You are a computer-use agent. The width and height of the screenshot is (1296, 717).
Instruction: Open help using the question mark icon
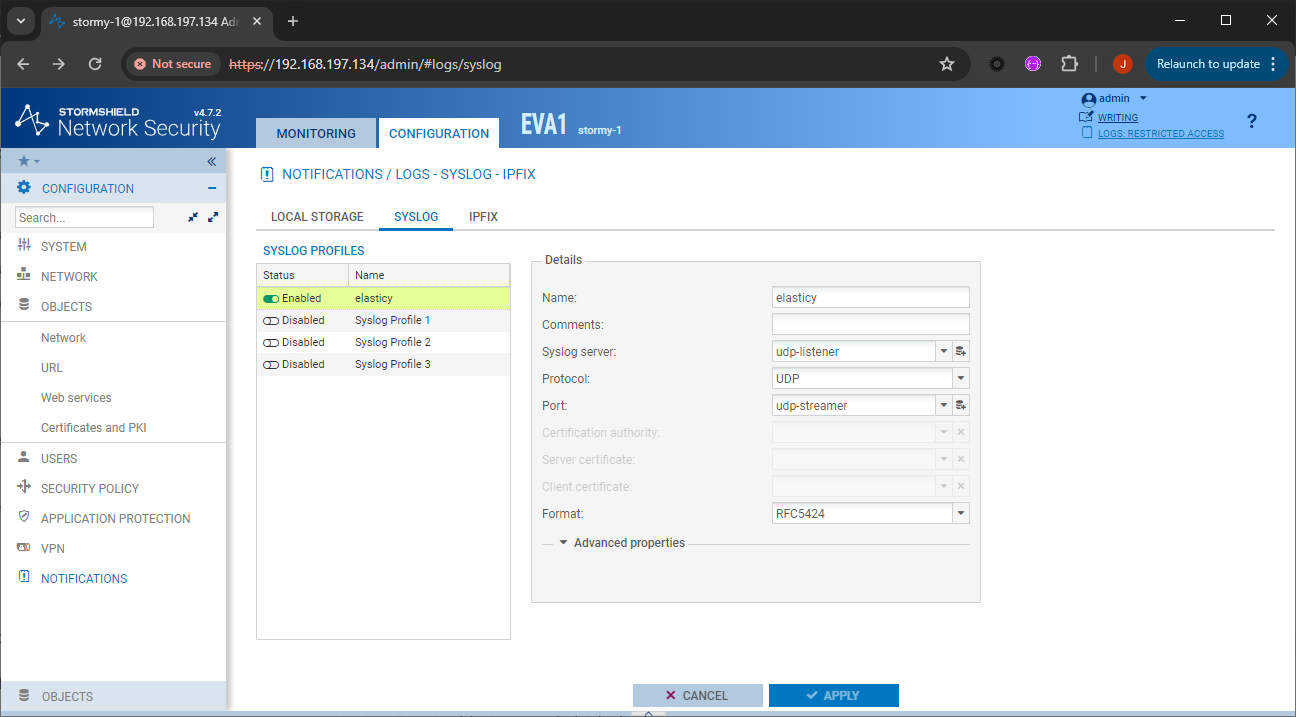[x=1251, y=121]
